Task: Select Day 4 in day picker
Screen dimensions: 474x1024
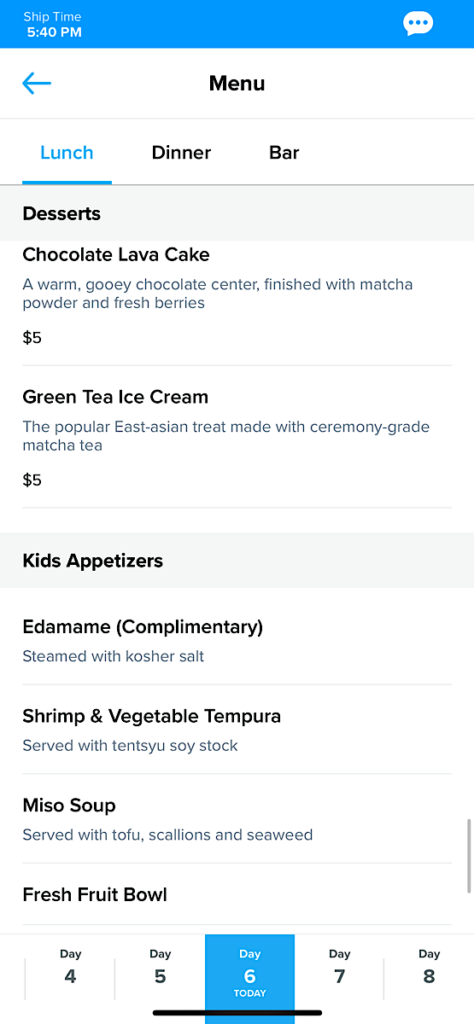Action: coord(70,969)
